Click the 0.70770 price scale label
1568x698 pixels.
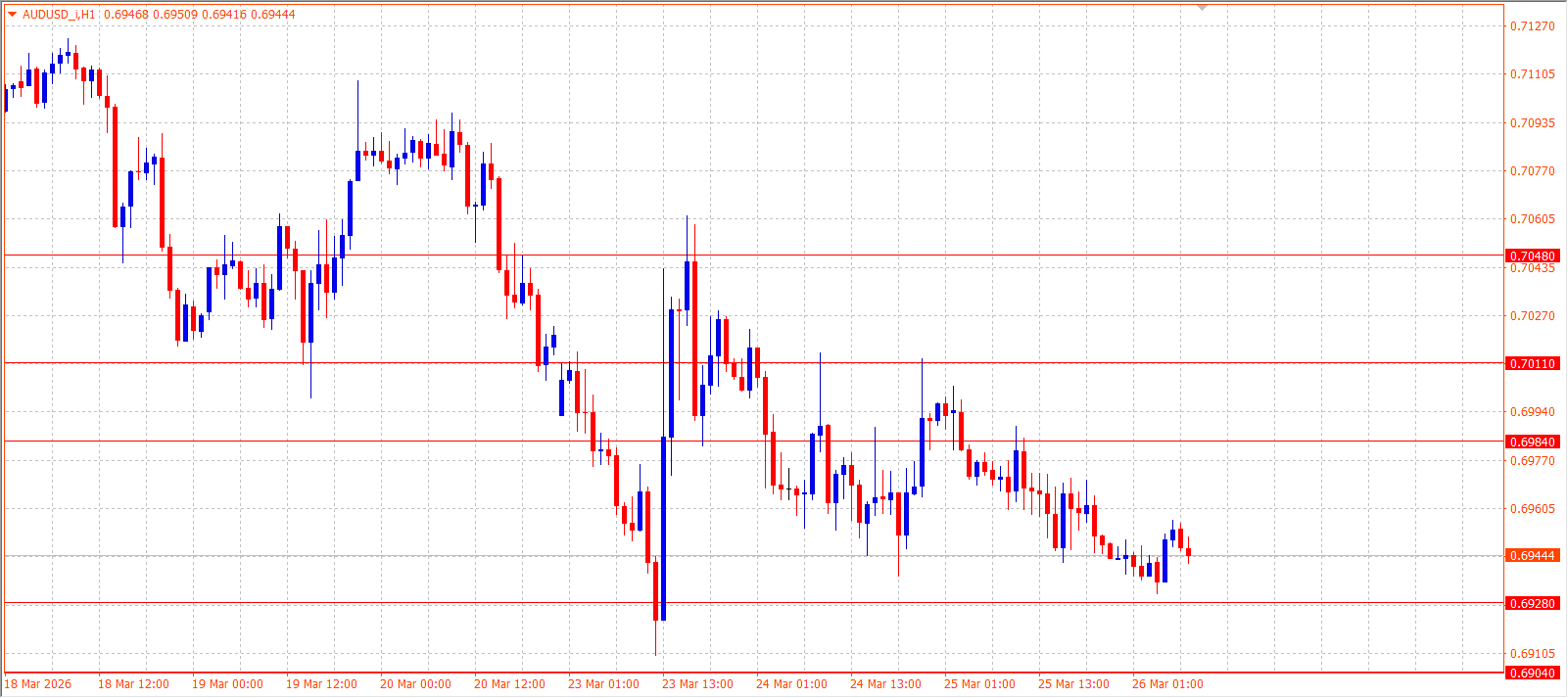(x=1533, y=171)
